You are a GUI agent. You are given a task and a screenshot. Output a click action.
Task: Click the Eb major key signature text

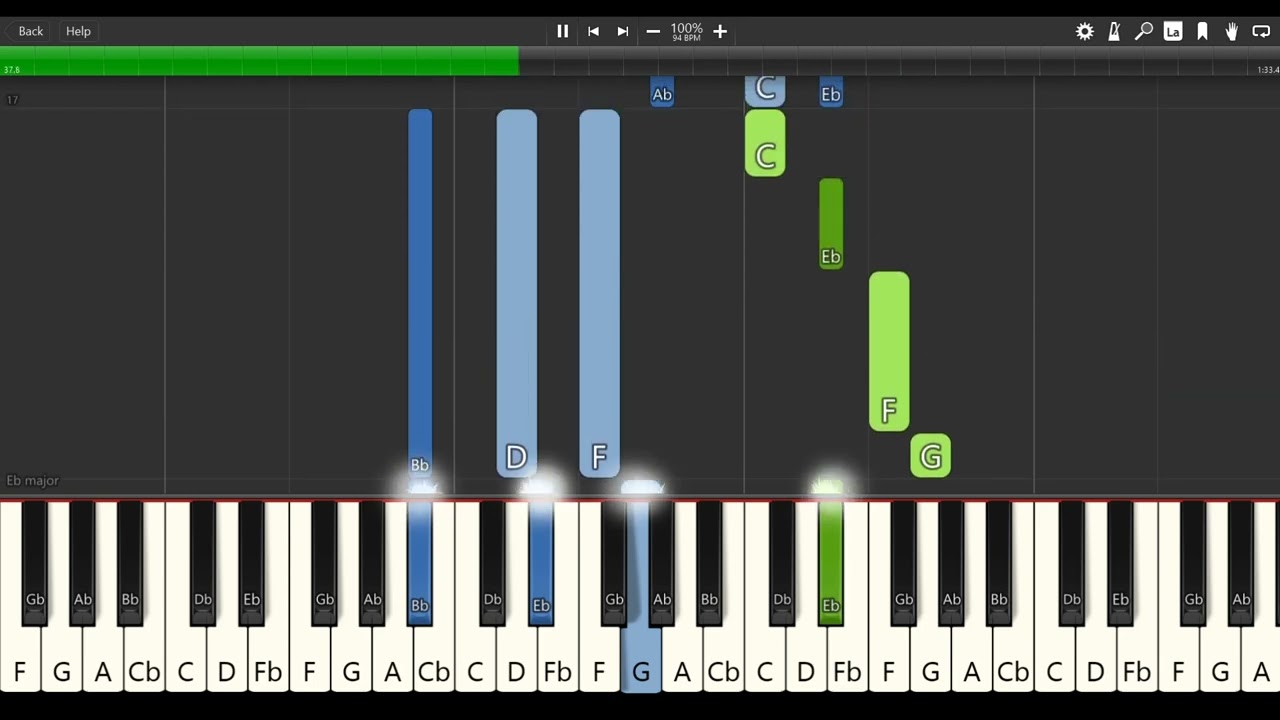(x=33, y=481)
